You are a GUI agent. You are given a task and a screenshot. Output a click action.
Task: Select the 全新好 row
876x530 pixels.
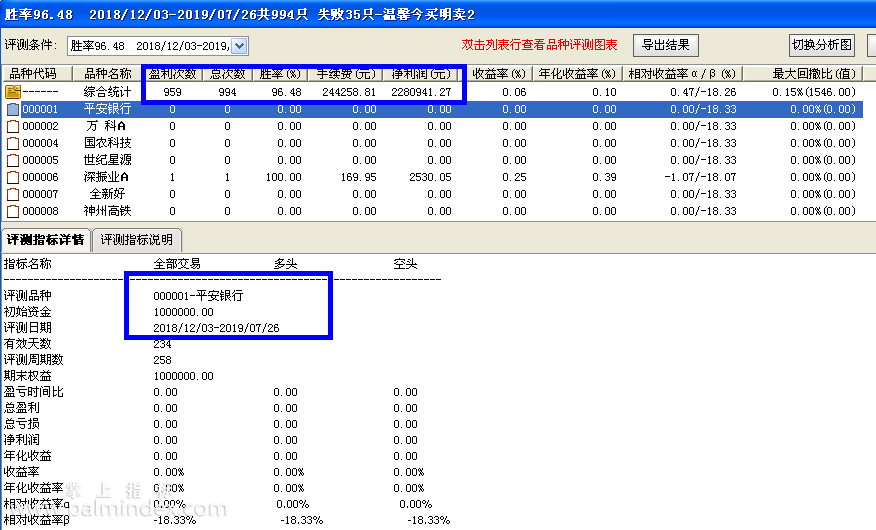(433, 194)
